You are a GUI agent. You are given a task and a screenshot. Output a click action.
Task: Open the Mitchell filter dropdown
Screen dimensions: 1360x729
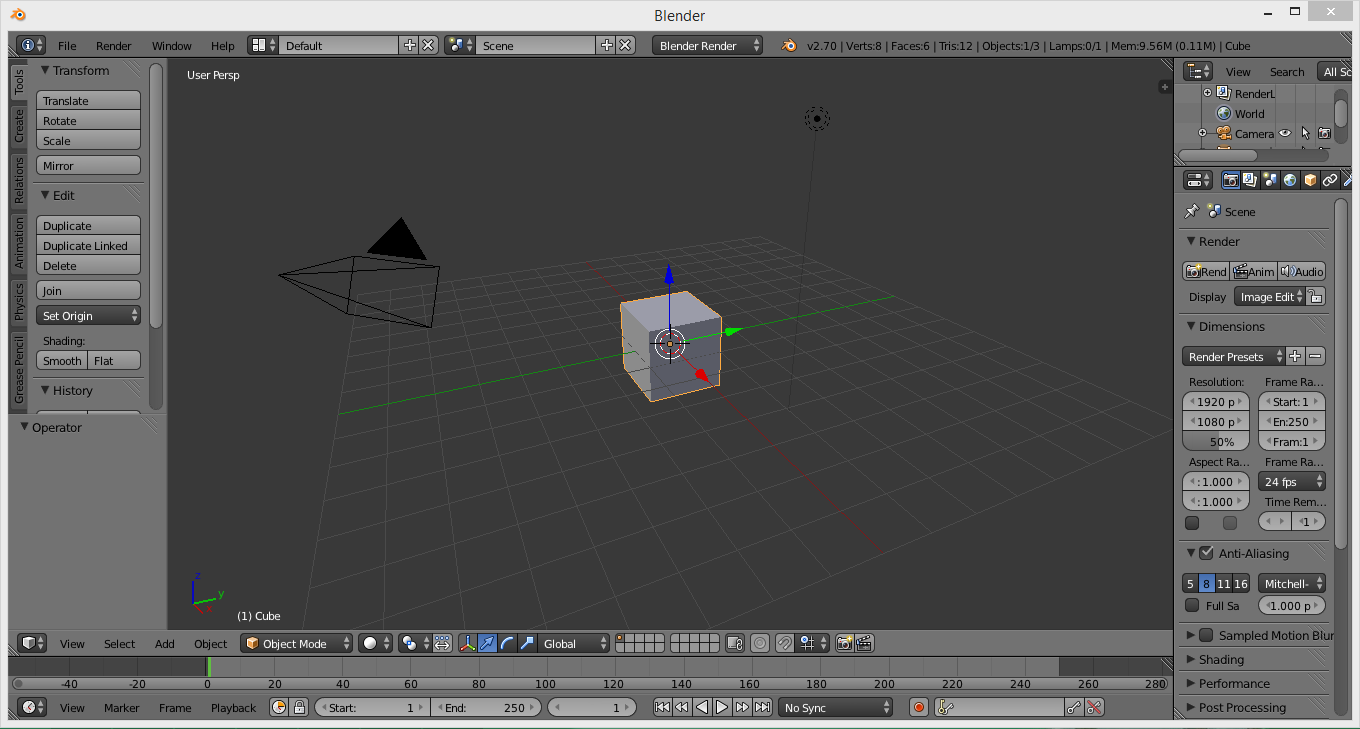(1291, 583)
